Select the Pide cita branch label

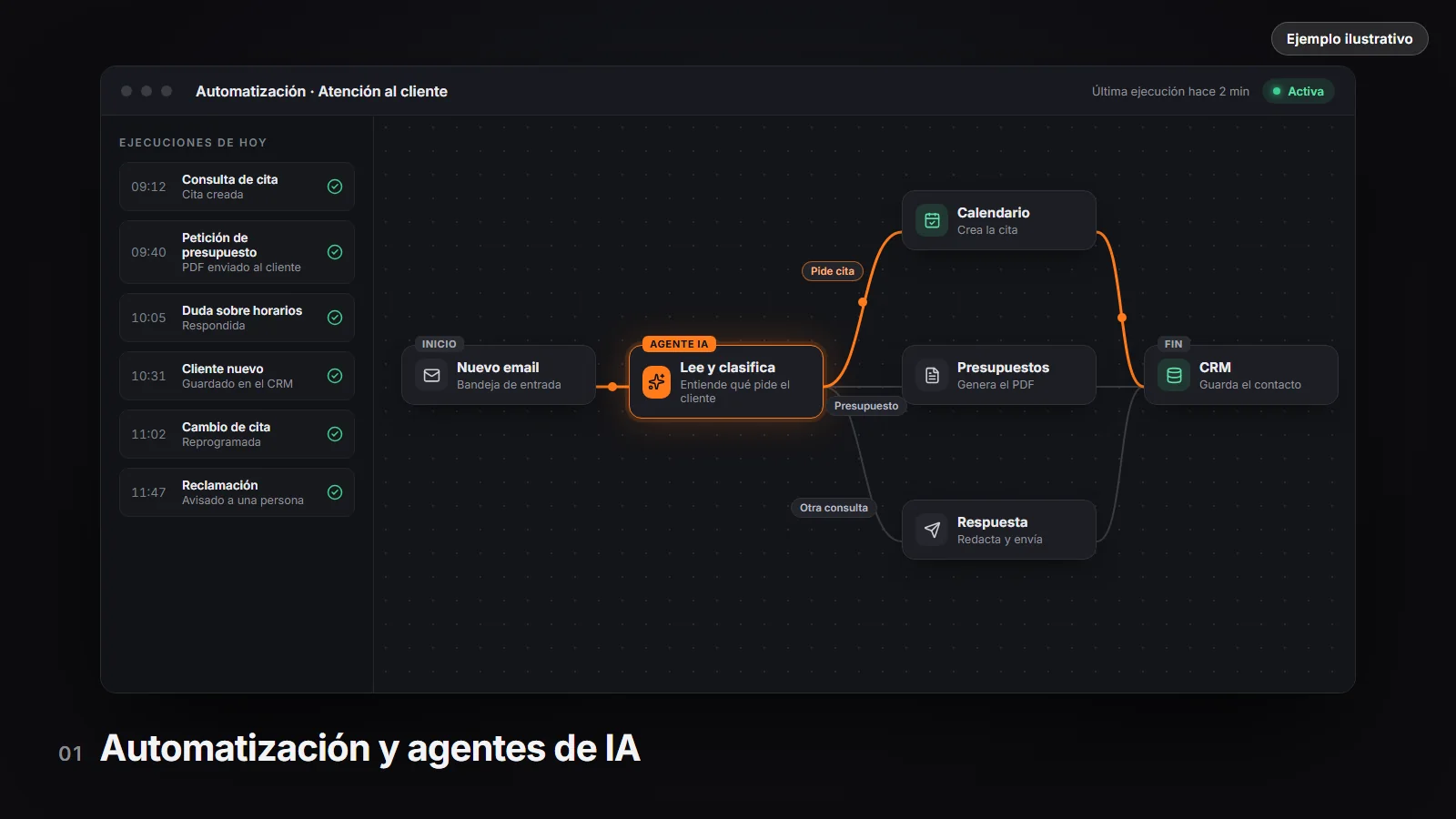pyautogui.click(x=832, y=271)
